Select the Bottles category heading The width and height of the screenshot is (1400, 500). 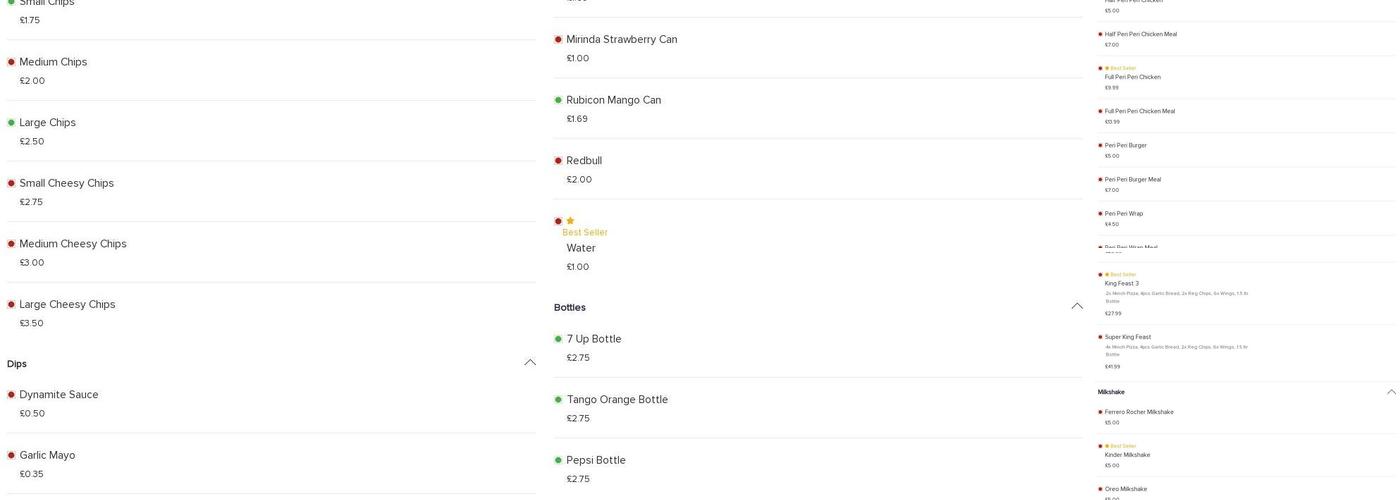(570, 307)
